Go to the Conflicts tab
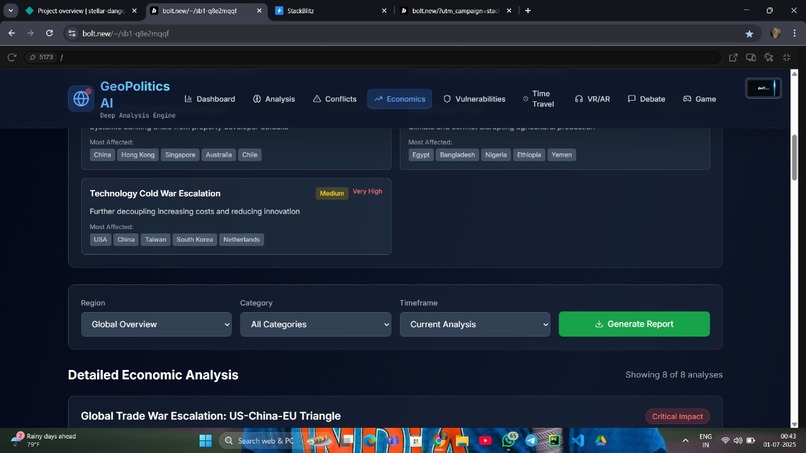The width and height of the screenshot is (806, 453). coord(335,99)
